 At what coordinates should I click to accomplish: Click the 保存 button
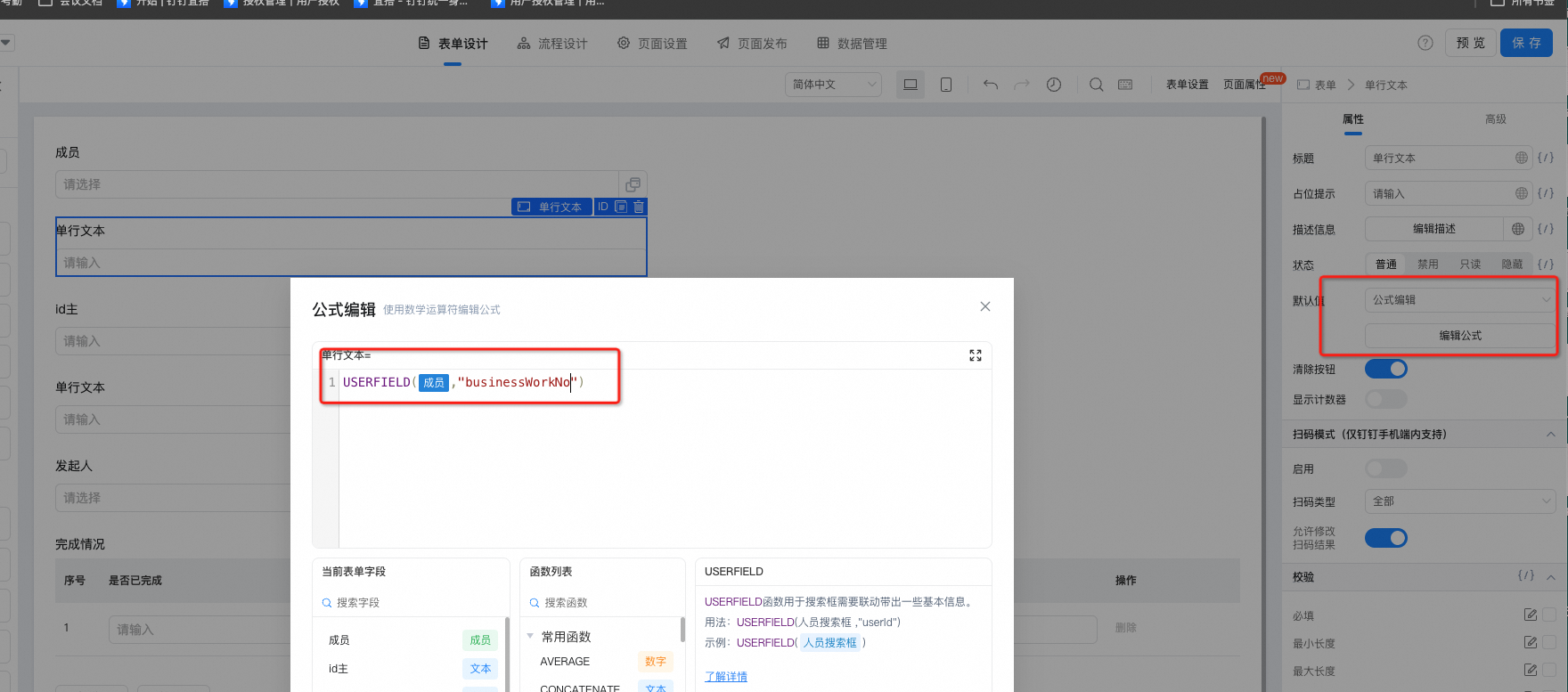1527,43
